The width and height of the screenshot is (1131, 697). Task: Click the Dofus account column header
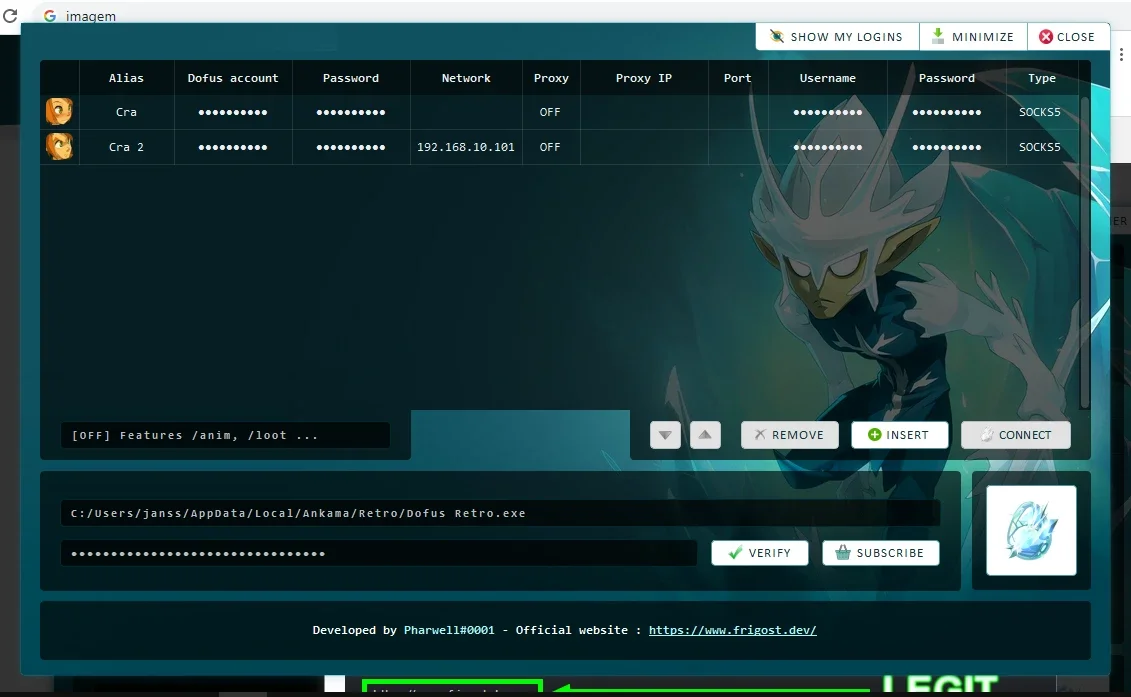point(233,78)
